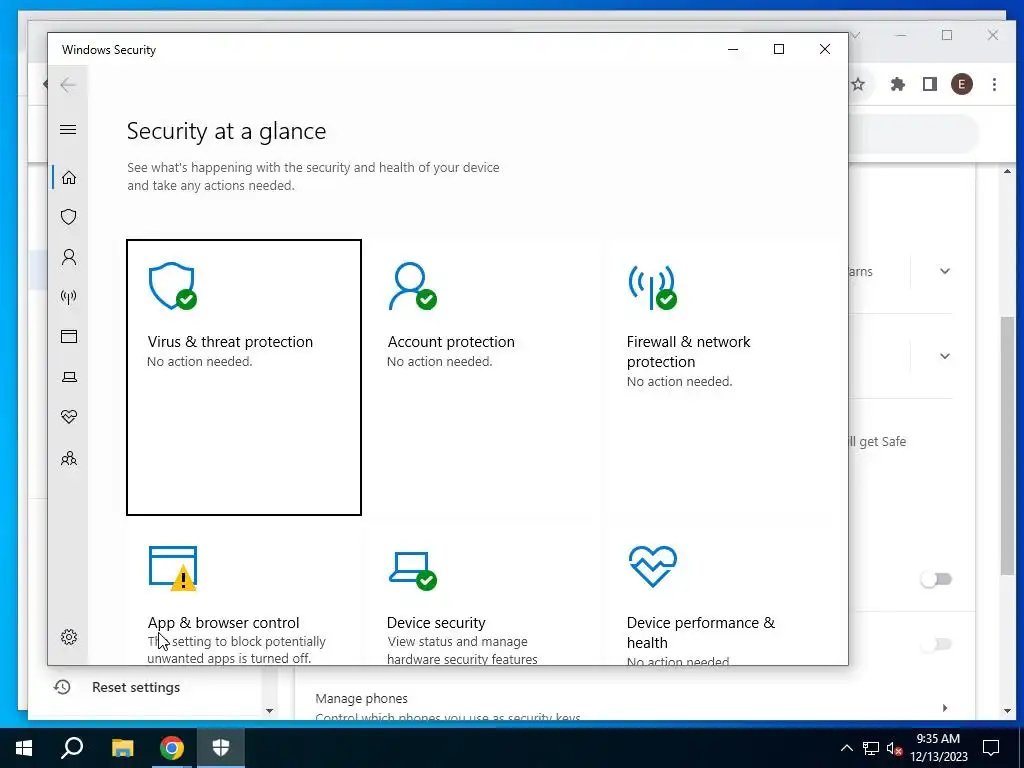Open File Explorer from taskbar

(x=122, y=748)
